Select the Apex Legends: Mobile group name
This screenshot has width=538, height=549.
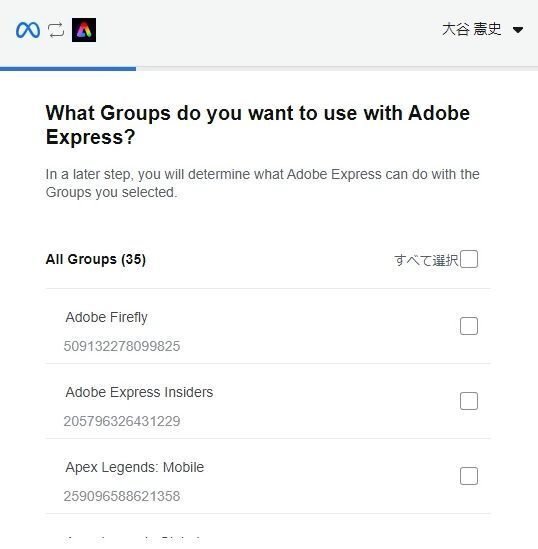coord(135,467)
